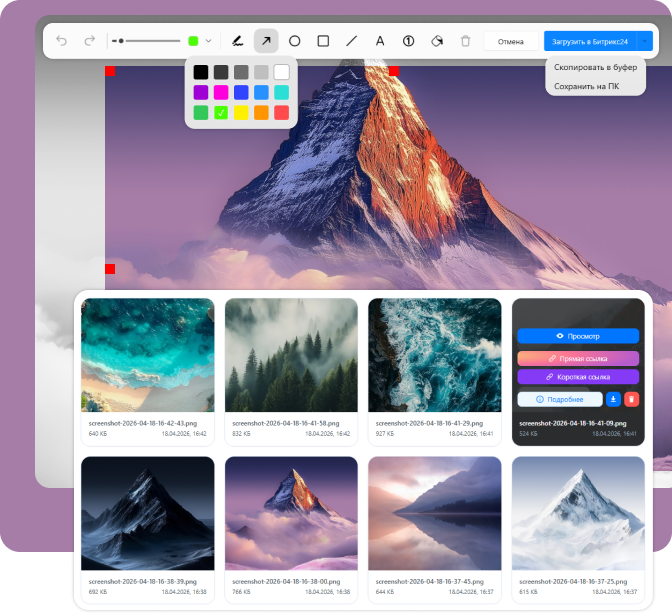Click the 927 КБ file size
The height and width of the screenshot is (614, 672).
384,434
